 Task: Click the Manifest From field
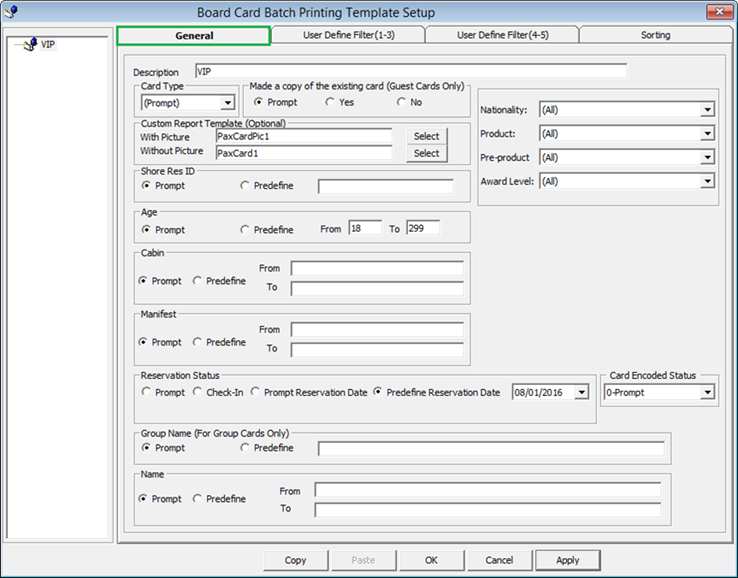377,329
